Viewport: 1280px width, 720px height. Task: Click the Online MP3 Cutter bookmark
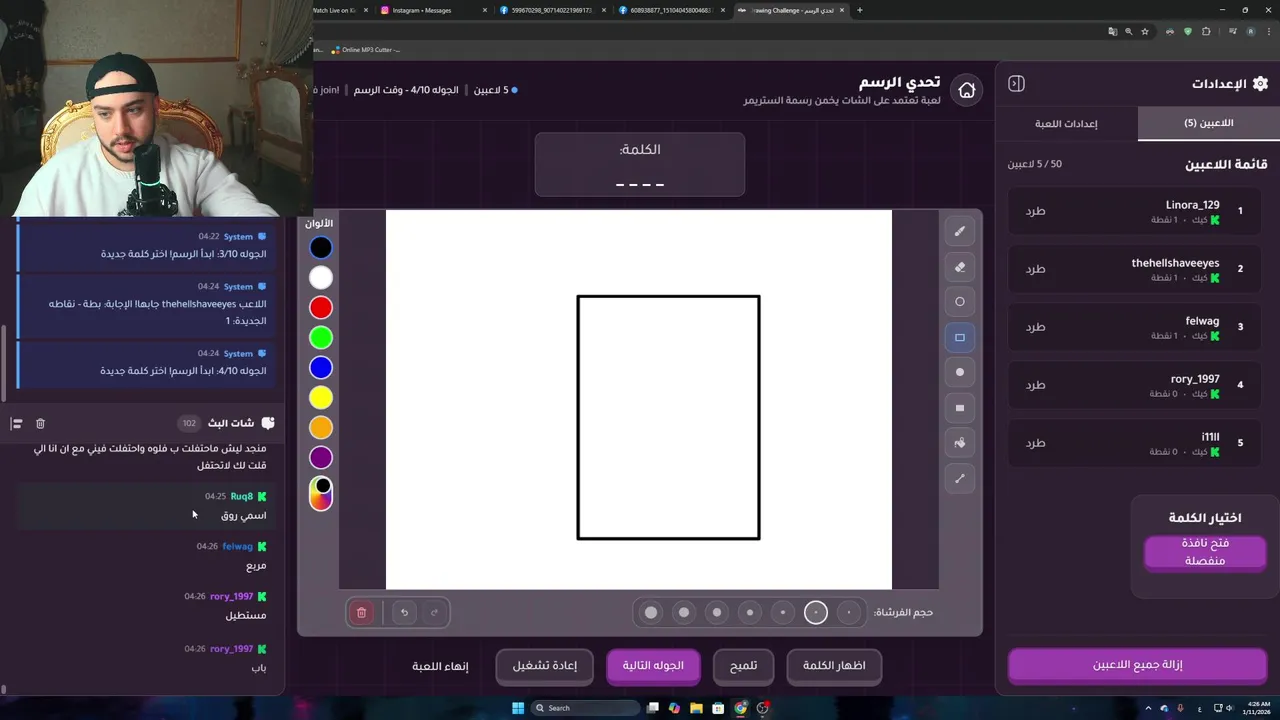(x=365, y=49)
